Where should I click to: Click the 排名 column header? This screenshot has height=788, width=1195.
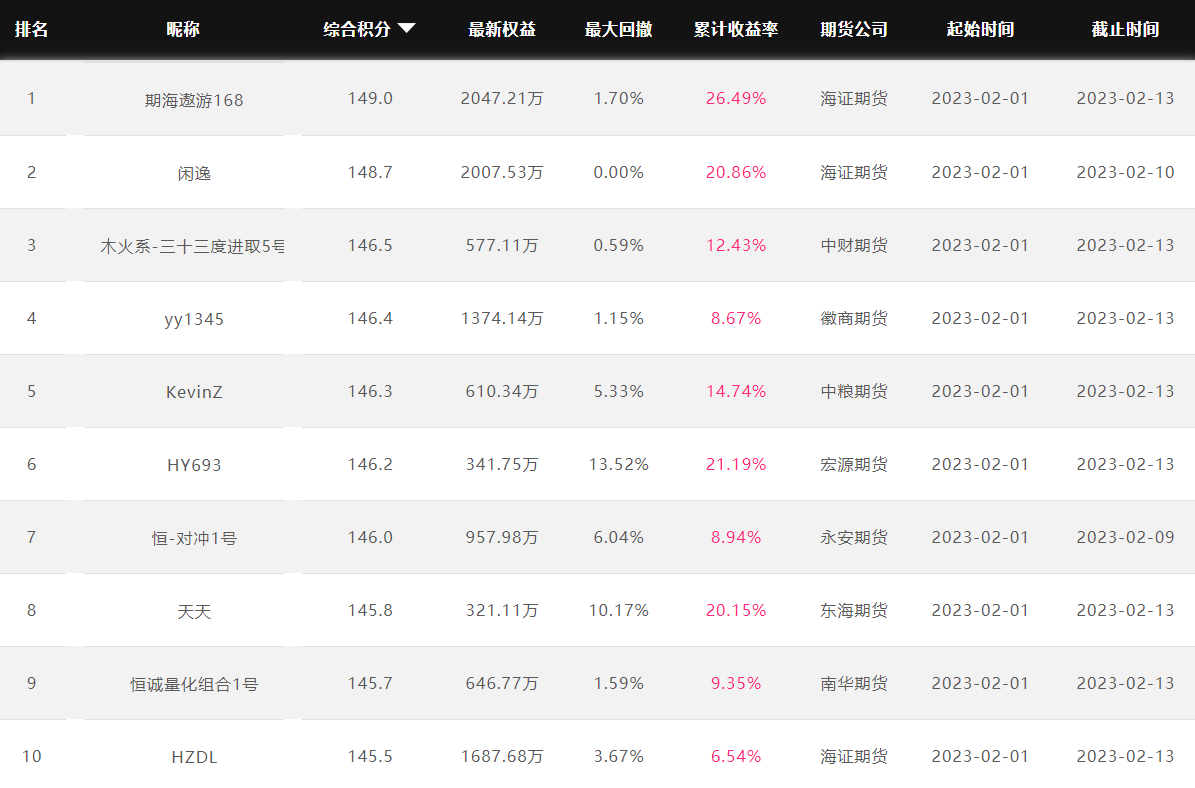point(31,29)
